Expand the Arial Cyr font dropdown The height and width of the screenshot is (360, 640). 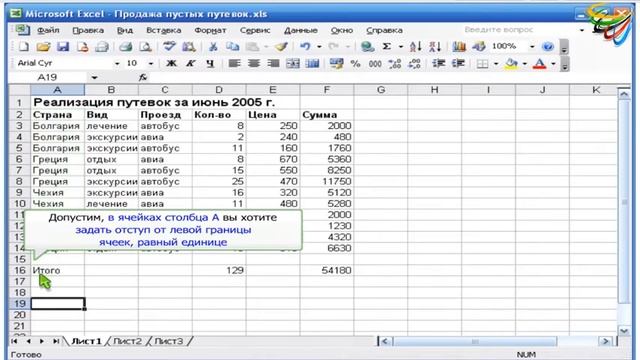click(x=117, y=64)
